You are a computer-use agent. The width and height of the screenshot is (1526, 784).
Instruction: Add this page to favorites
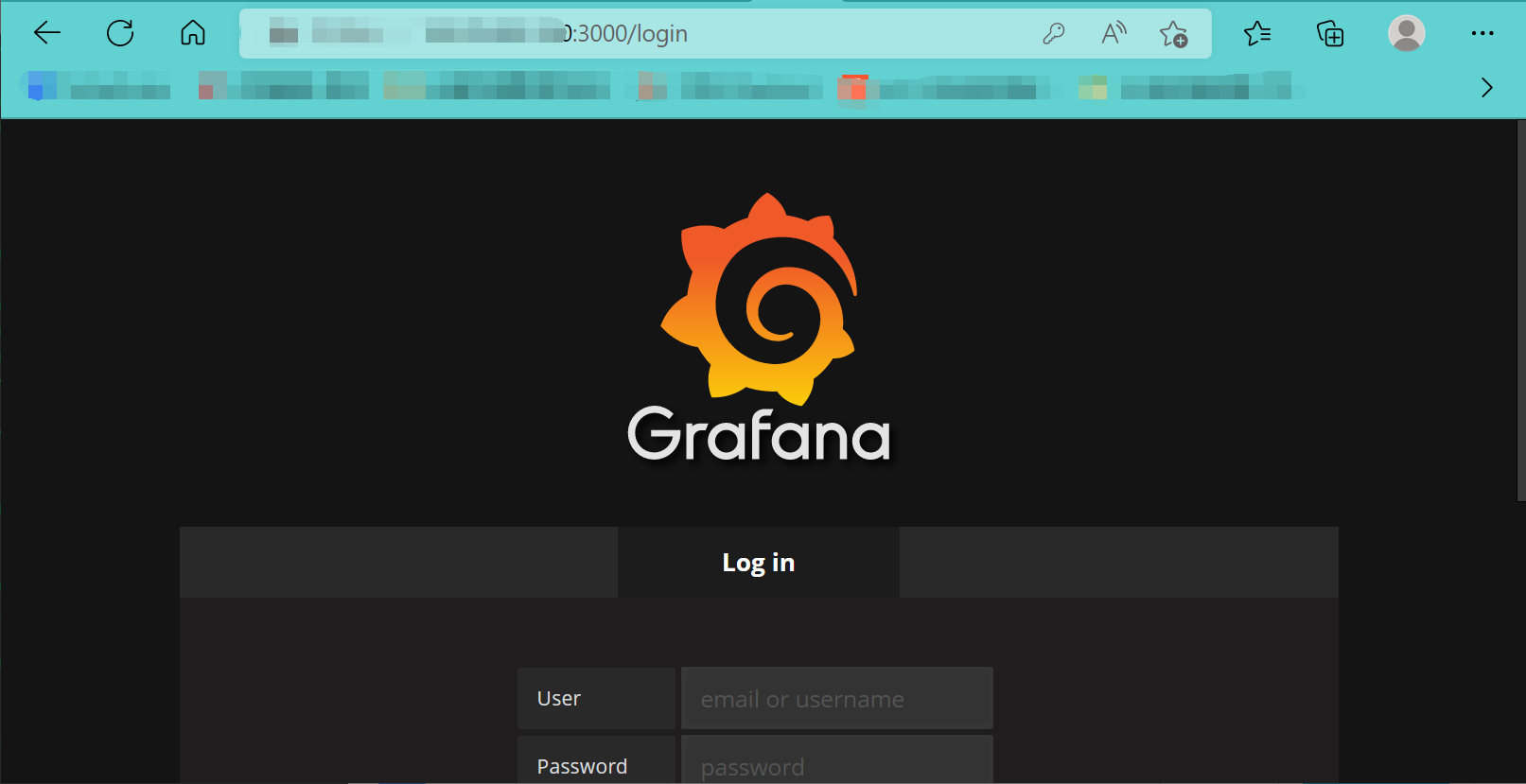[1174, 34]
